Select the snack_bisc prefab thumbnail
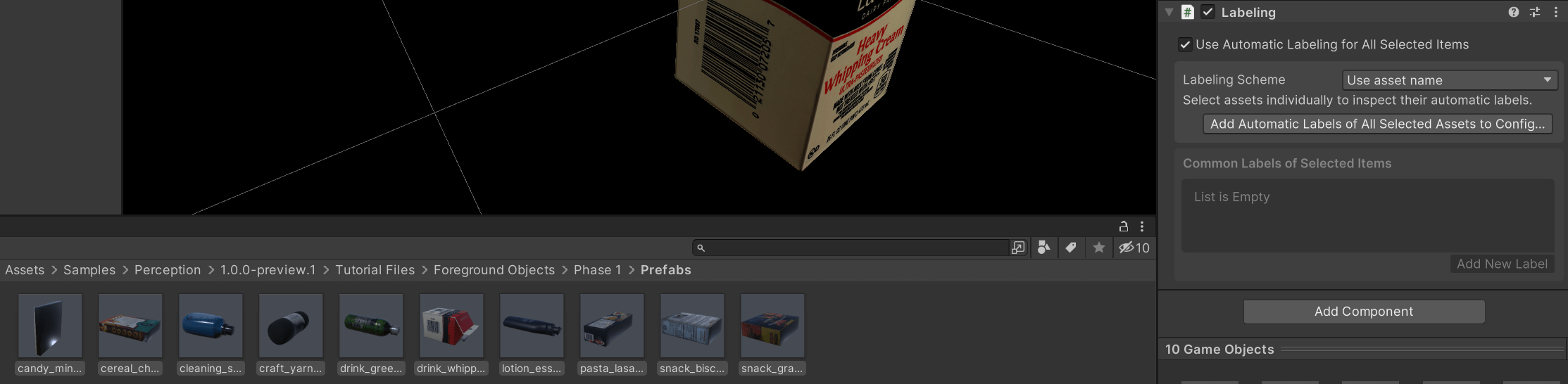This screenshot has height=384, width=1568. [x=692, y=326]
